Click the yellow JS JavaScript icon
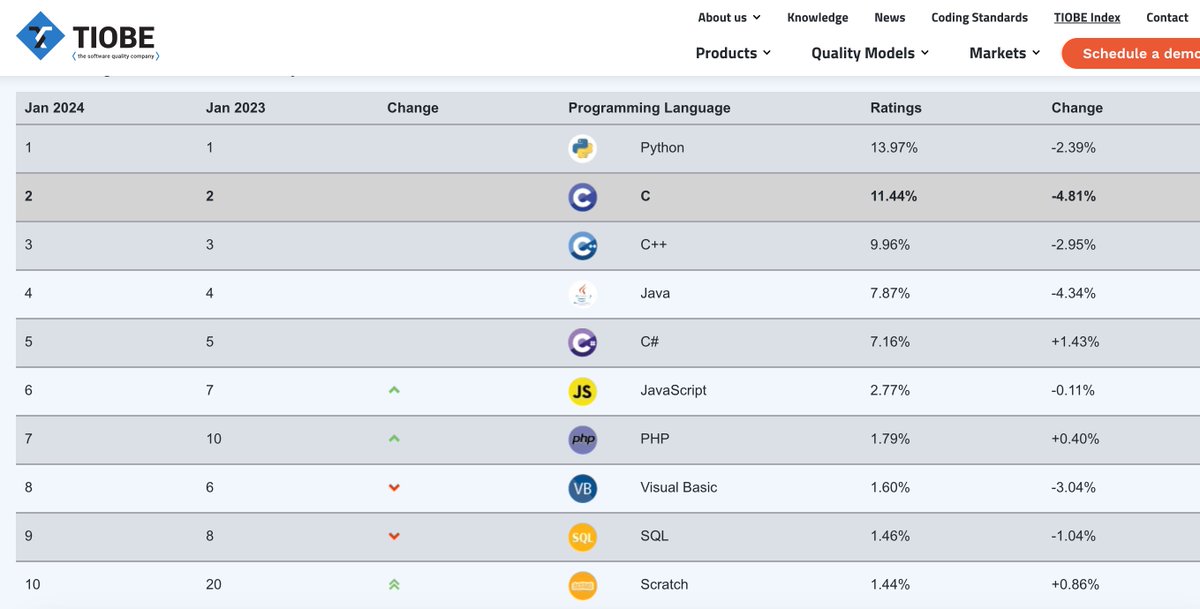The image size is (1200, 609). tap(582, 391)
